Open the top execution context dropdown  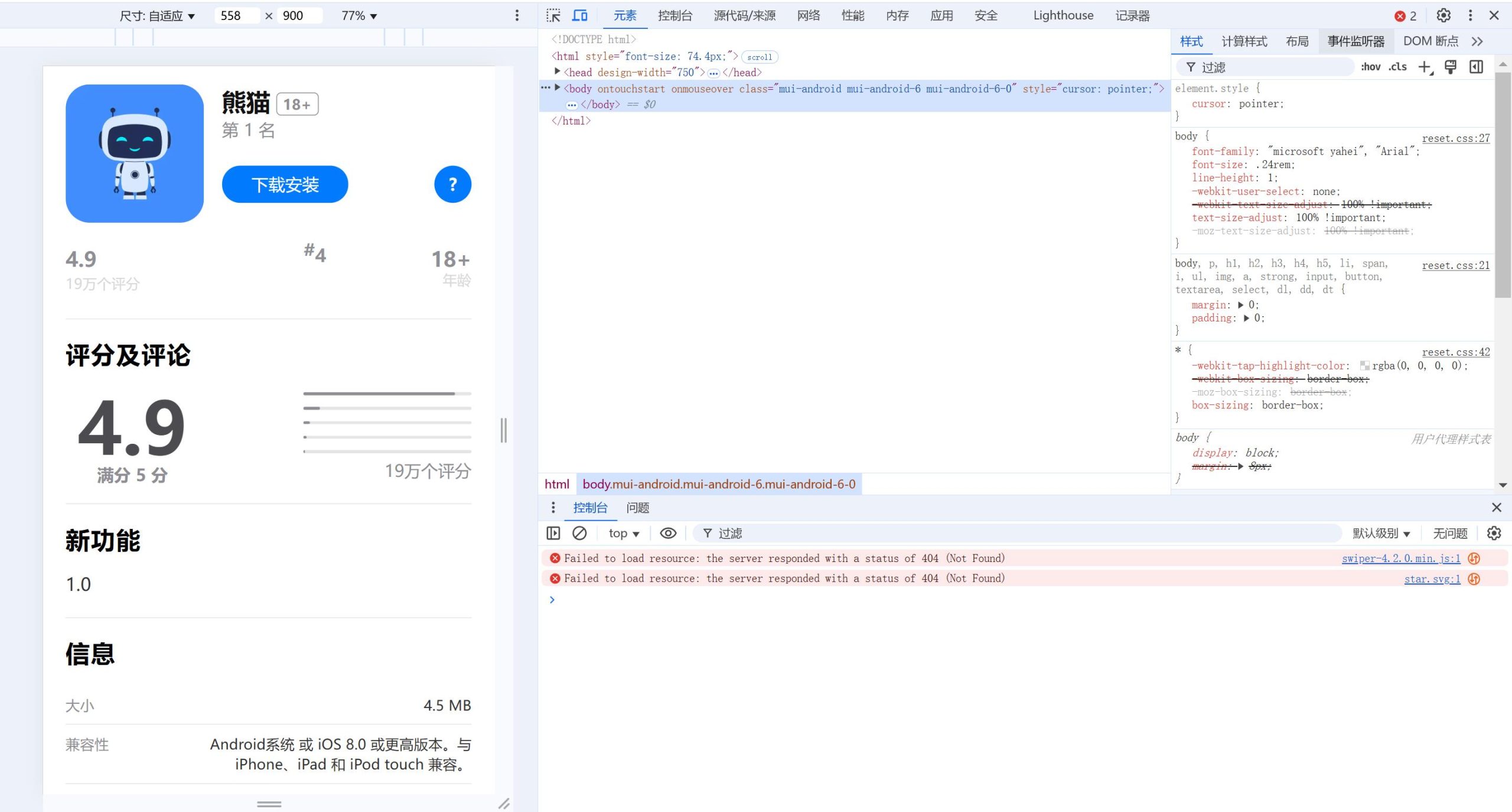pos(624,533)
